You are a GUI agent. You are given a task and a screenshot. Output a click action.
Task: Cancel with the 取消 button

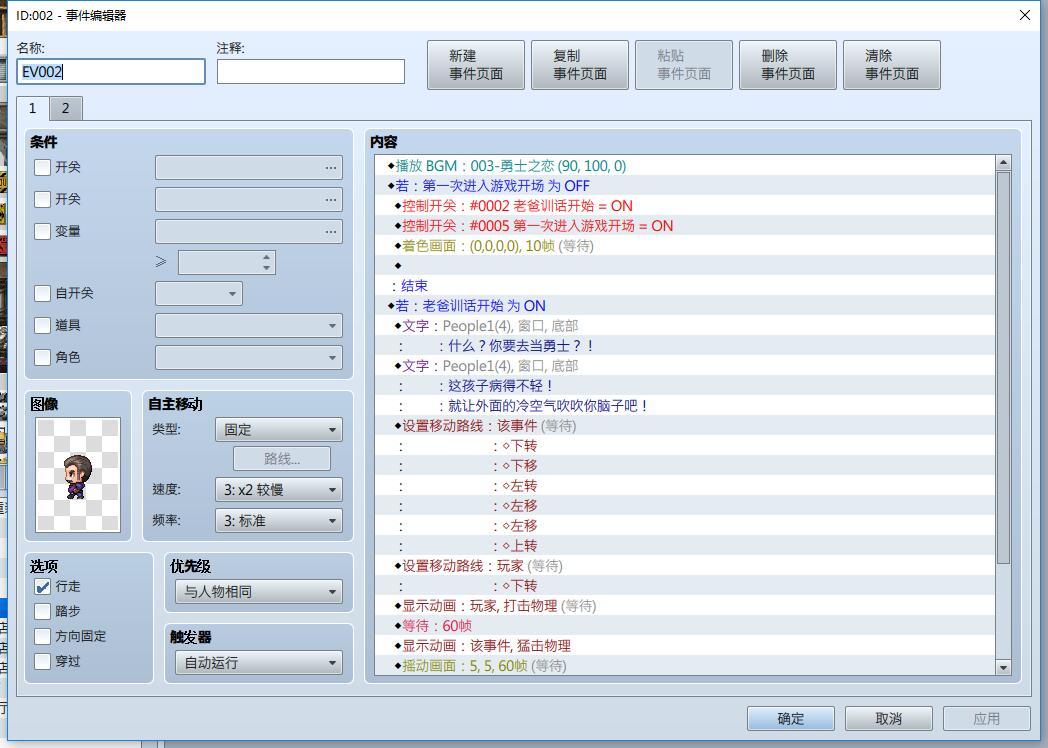point(888,719)
